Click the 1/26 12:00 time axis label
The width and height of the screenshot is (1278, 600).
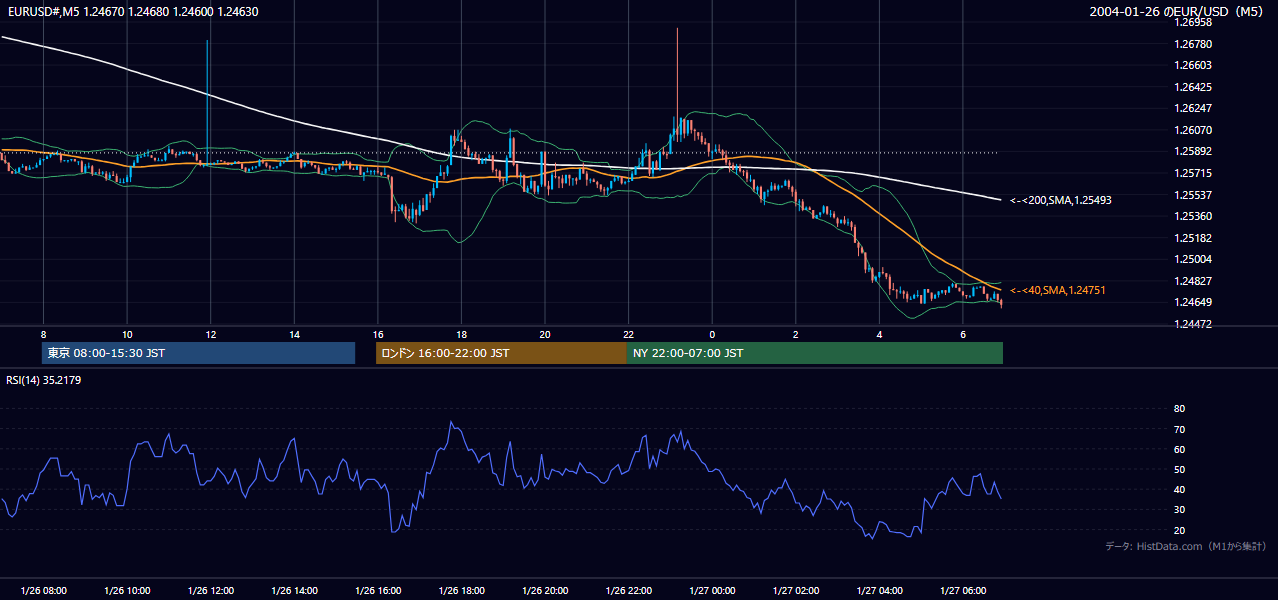pos(210,591)
